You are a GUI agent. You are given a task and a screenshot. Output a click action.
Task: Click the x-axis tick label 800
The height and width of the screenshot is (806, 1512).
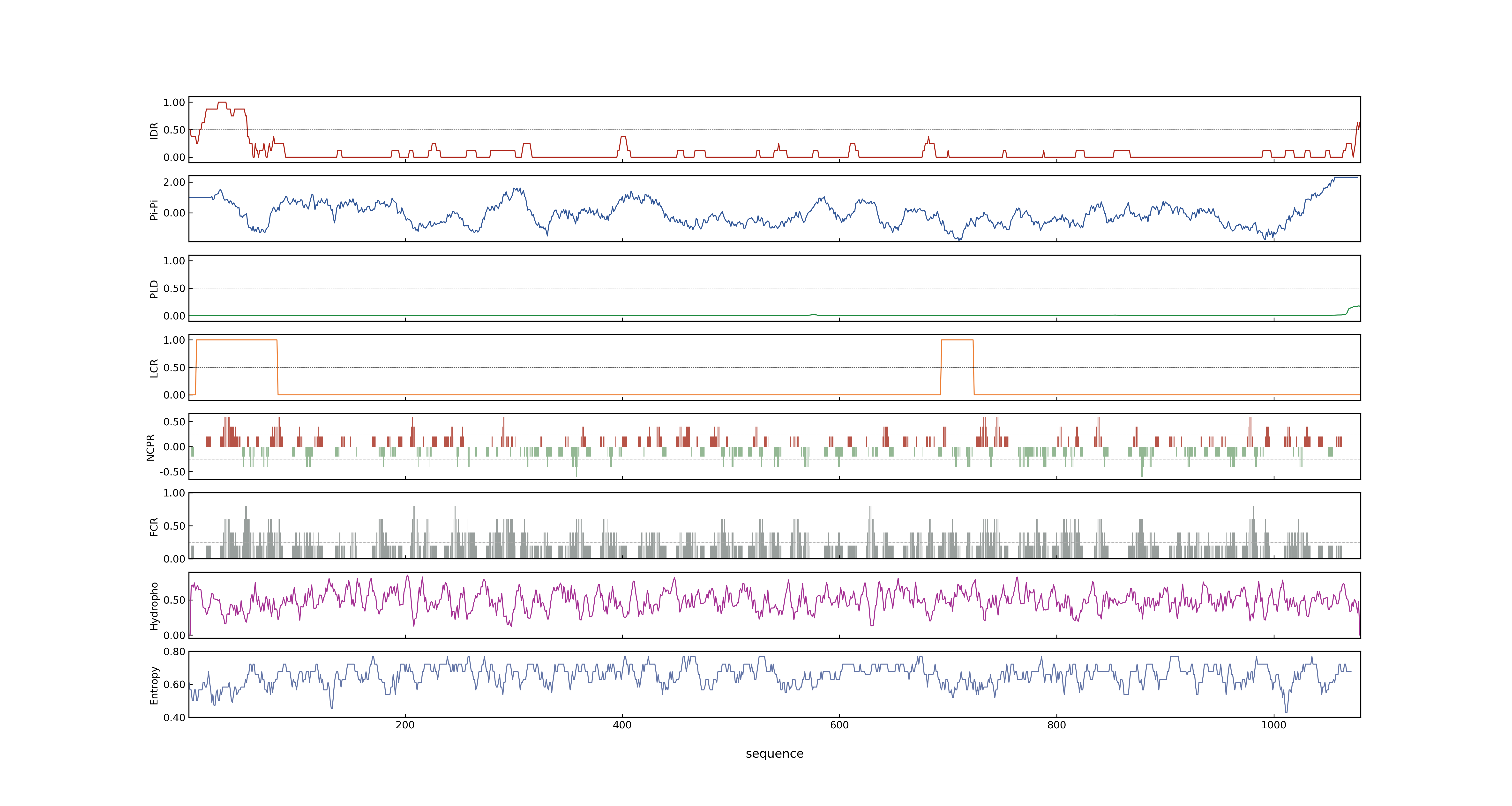pos(1056,725)
